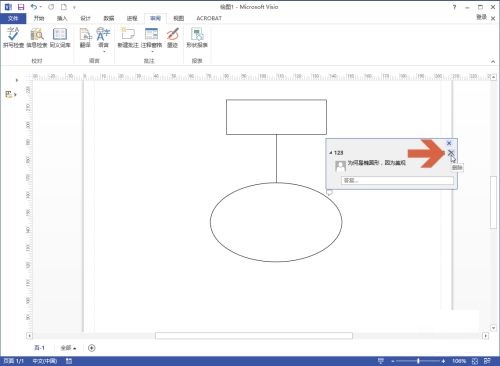Screen dimensions: 500x366
Task: Expand the Shapes pane arrow
Action: click(x=17, y=80)
